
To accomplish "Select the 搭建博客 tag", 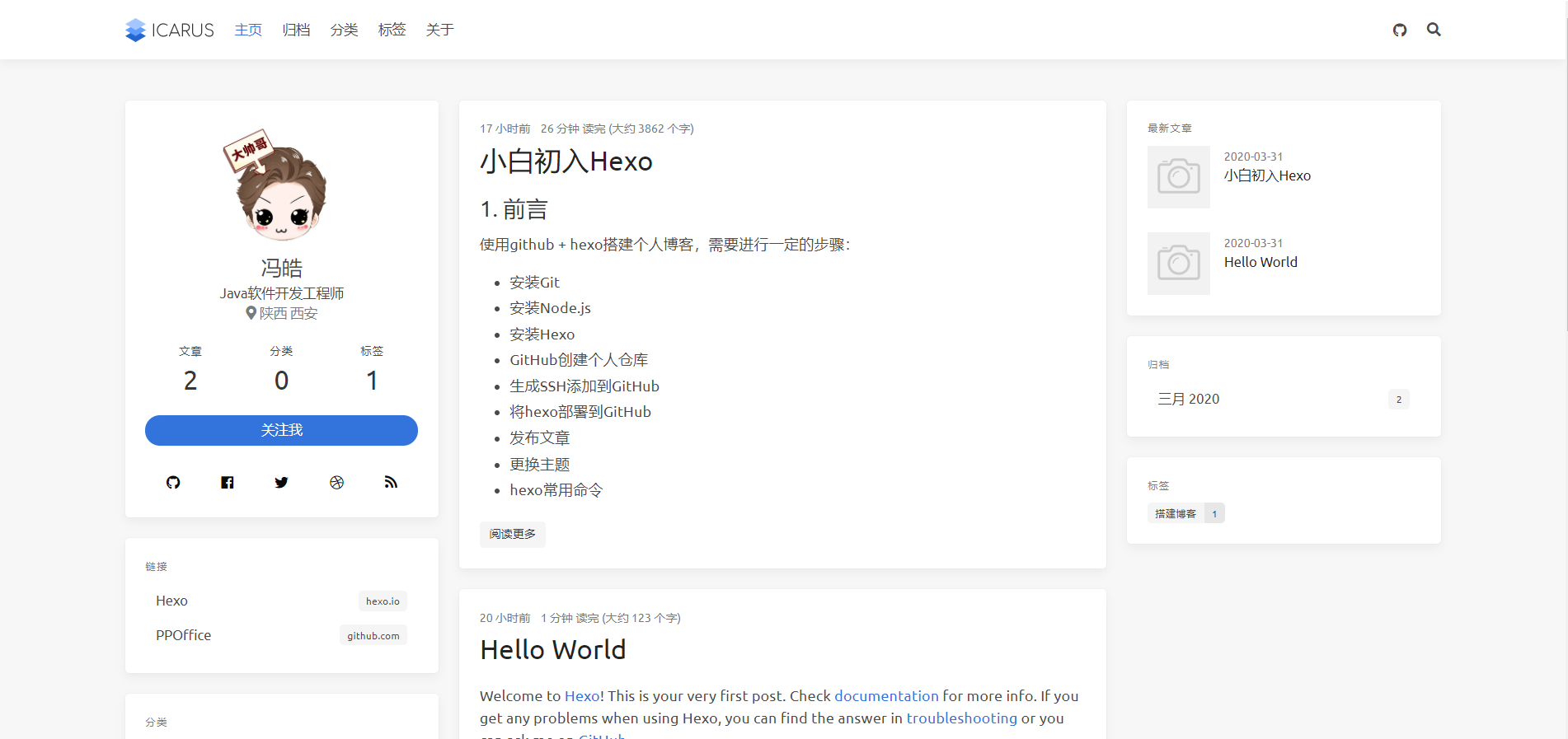I will [1185, 513].
